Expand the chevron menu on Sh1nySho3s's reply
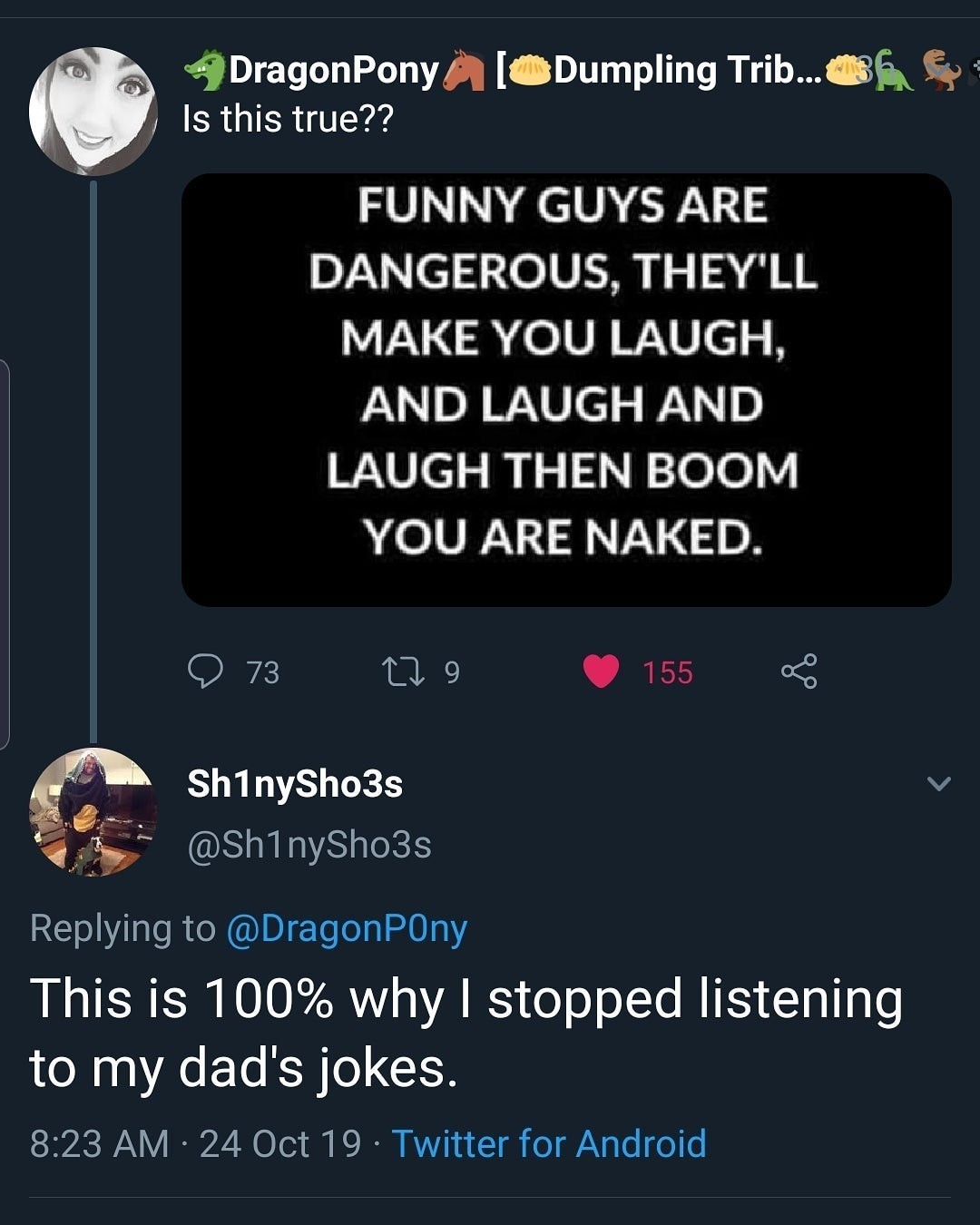 click(x=939, y=783)
